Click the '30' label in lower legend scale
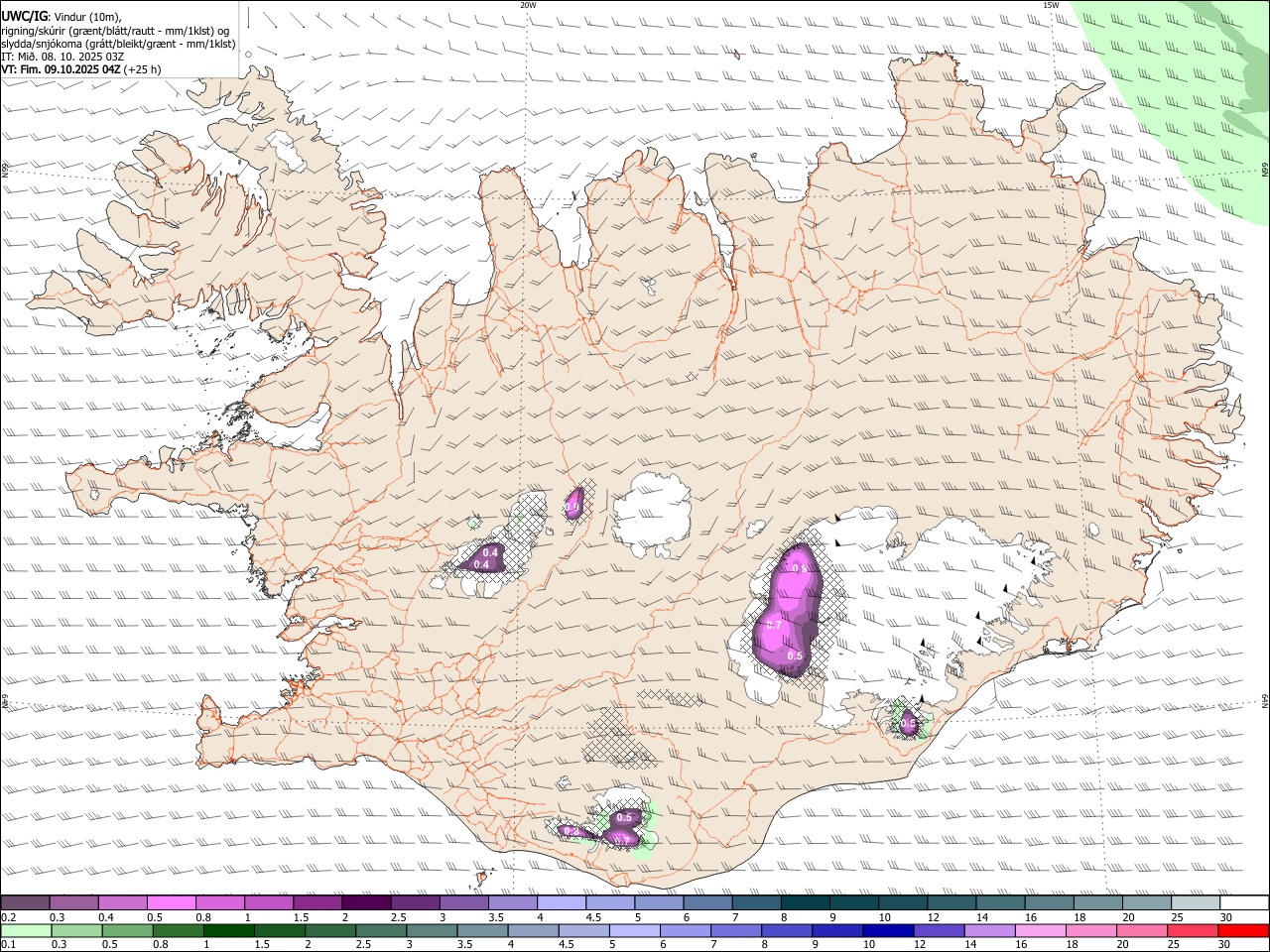 coord(1223,945)
